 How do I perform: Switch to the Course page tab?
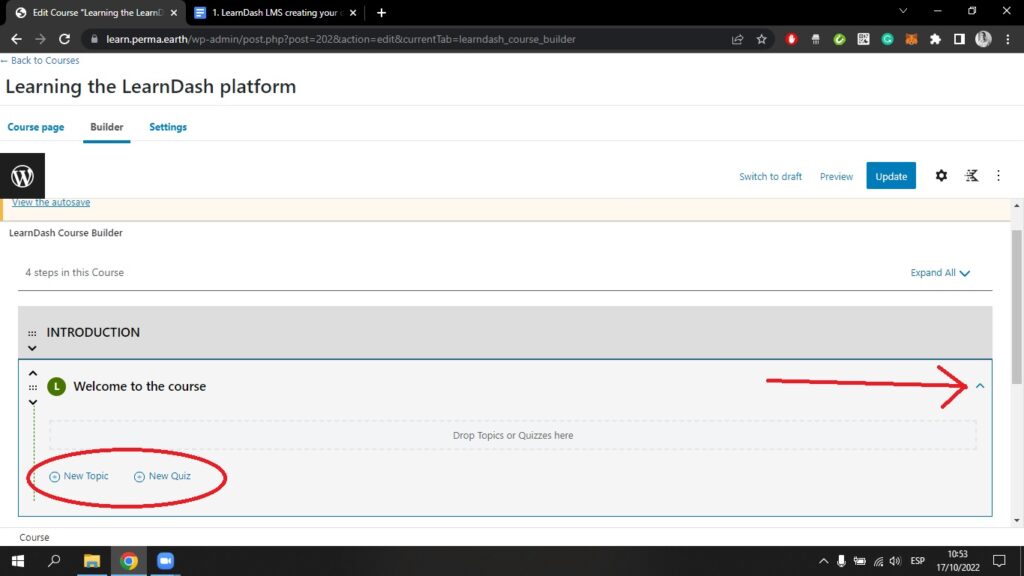tap(36, 127)
